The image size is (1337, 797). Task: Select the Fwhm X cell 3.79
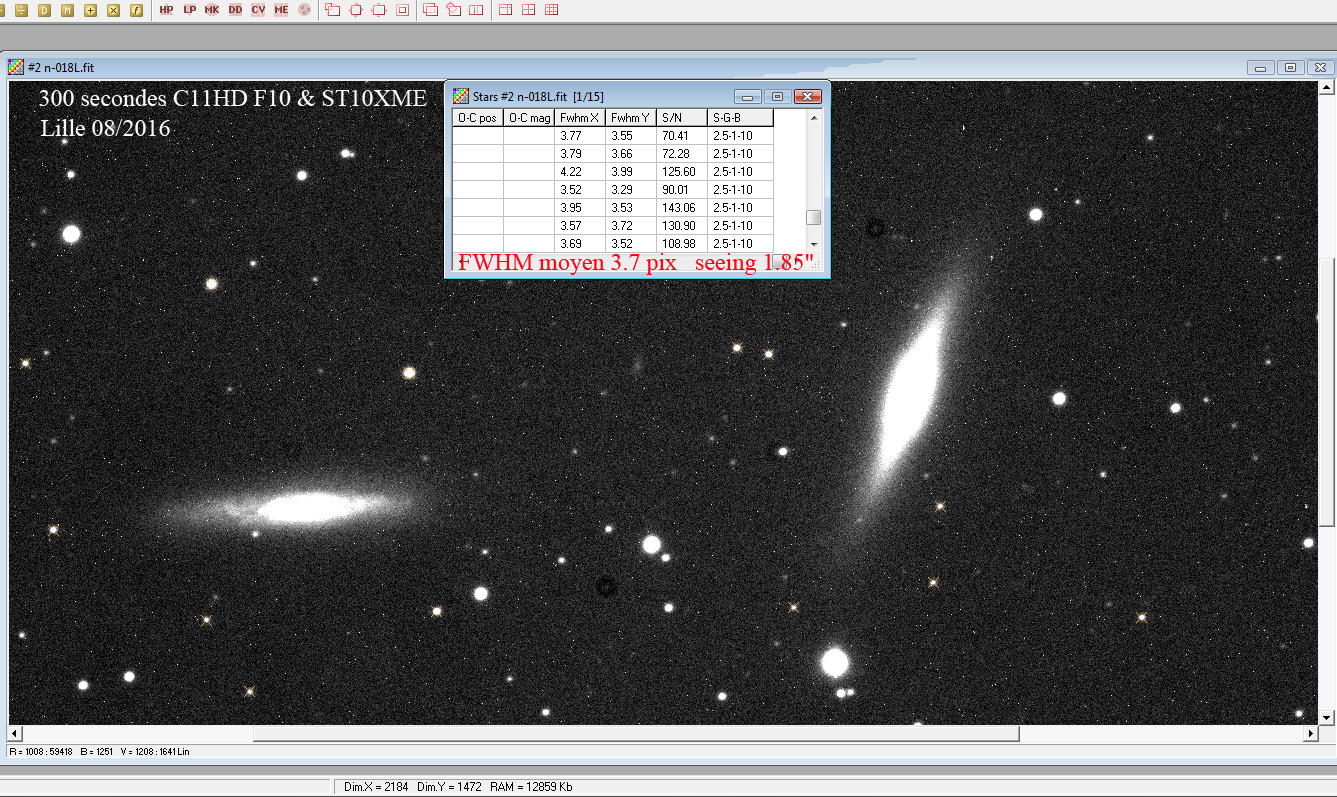click(x=580, y=154)
